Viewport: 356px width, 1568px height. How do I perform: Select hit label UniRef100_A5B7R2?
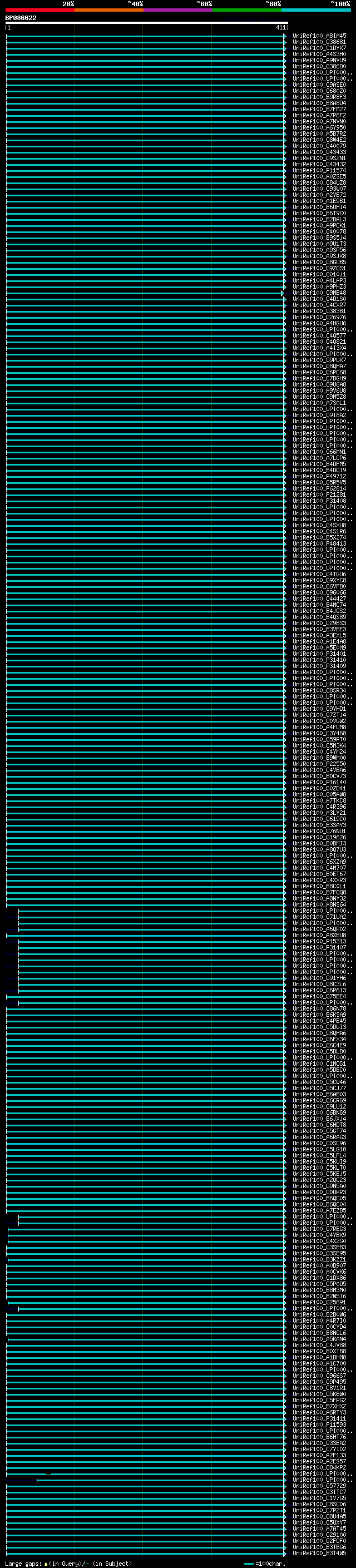[319, 134]
